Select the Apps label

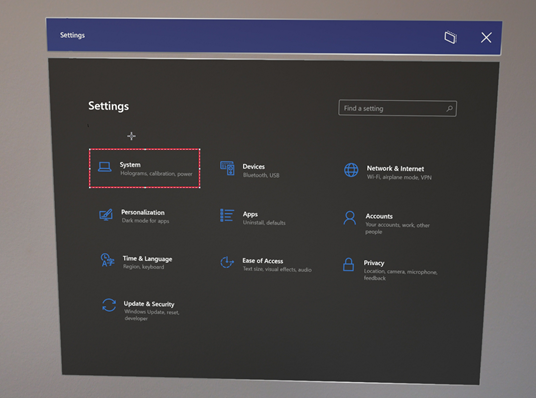pos(250,214)
